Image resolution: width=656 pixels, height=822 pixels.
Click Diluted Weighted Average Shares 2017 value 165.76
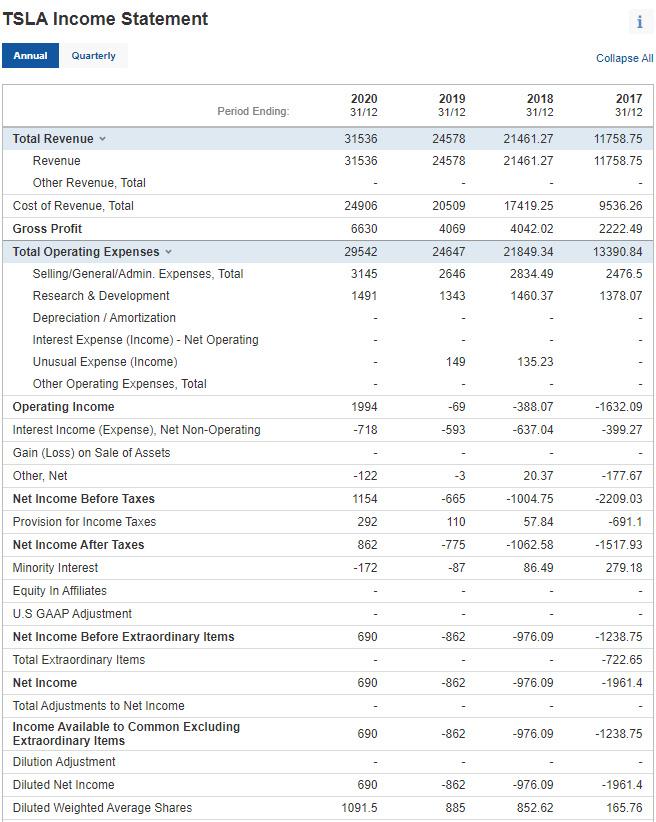tap(625, 809)
